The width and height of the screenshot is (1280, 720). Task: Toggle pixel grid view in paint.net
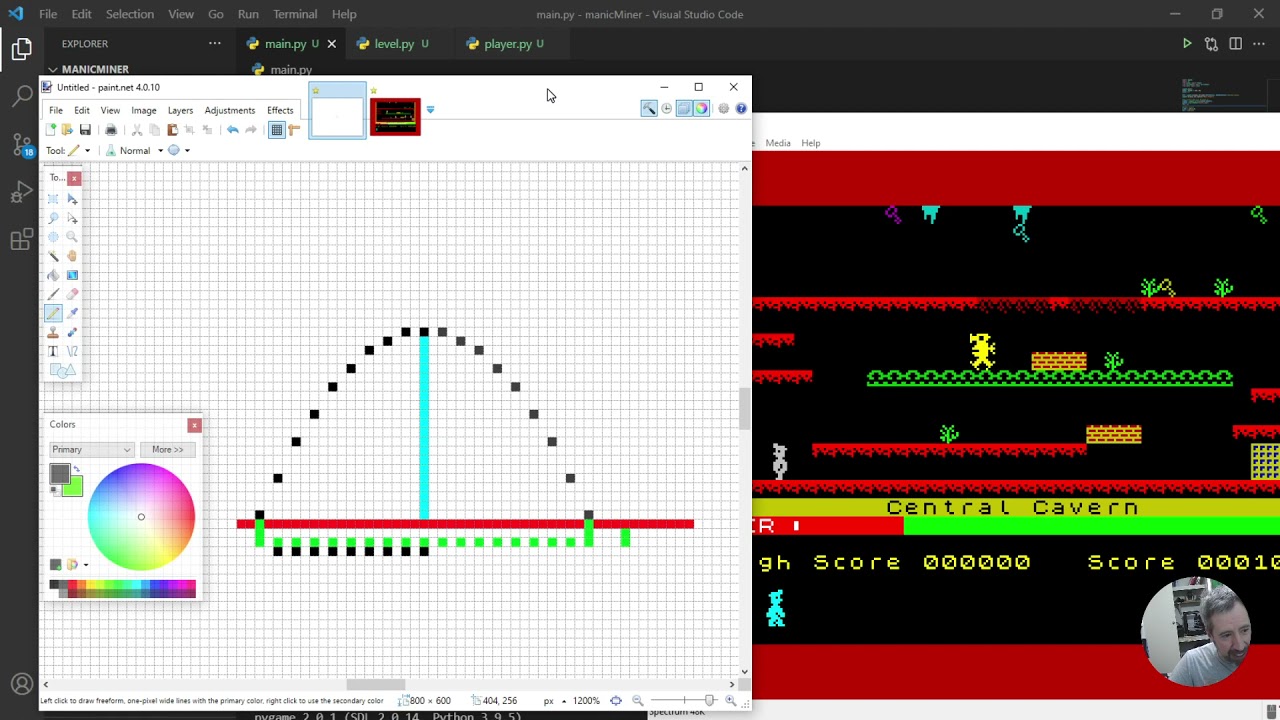tap(276, 130)
